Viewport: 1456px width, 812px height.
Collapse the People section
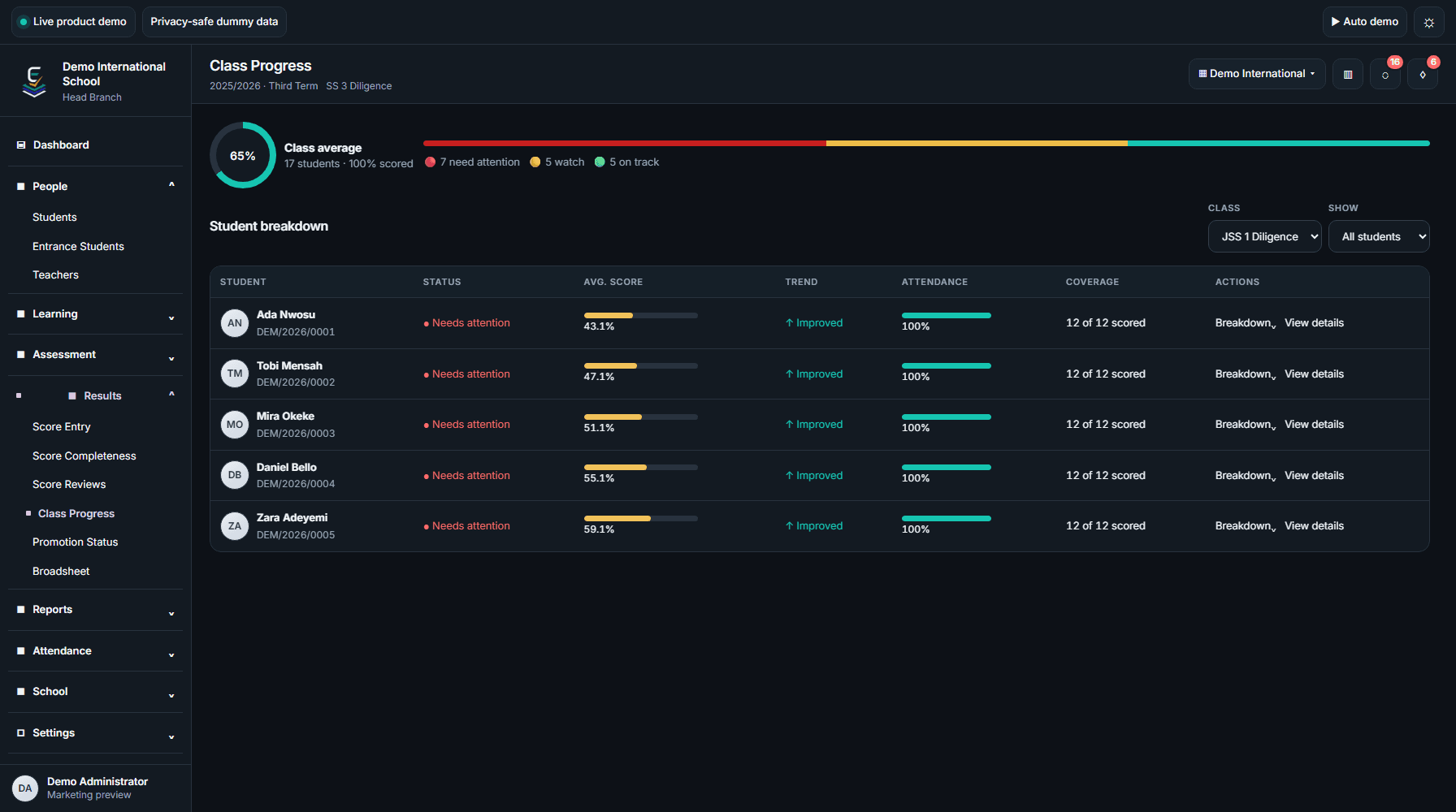[95, 186]
